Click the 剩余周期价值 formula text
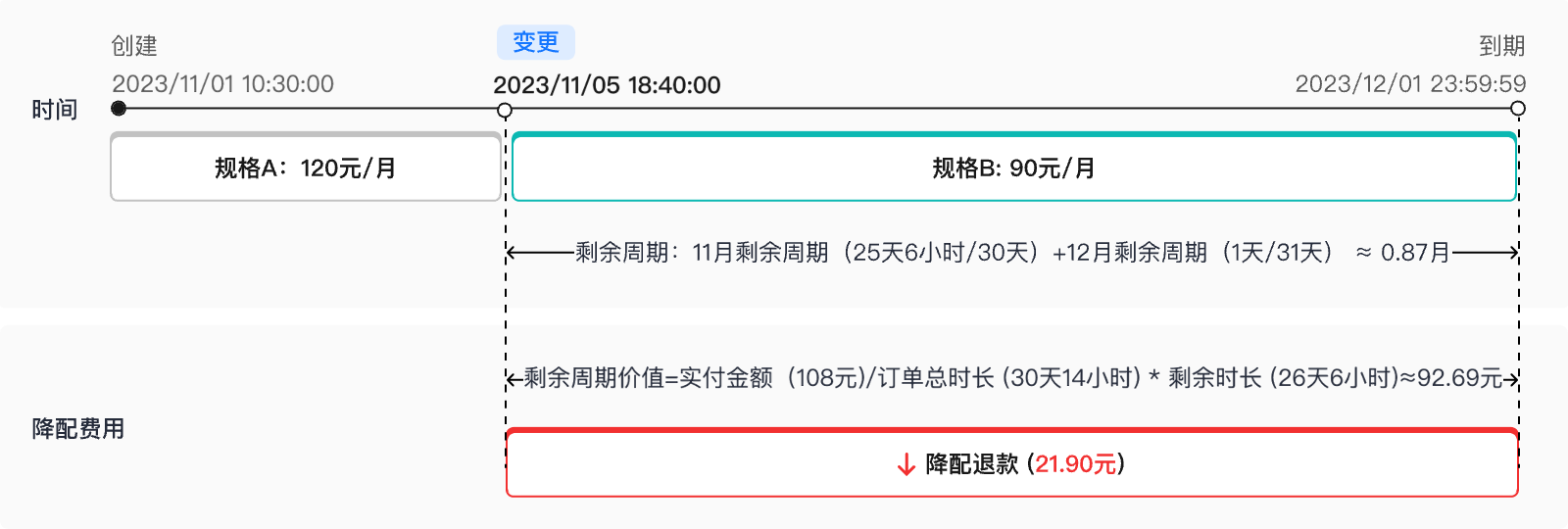This screenshot has width=1568, height=529. coord(1012,378)
